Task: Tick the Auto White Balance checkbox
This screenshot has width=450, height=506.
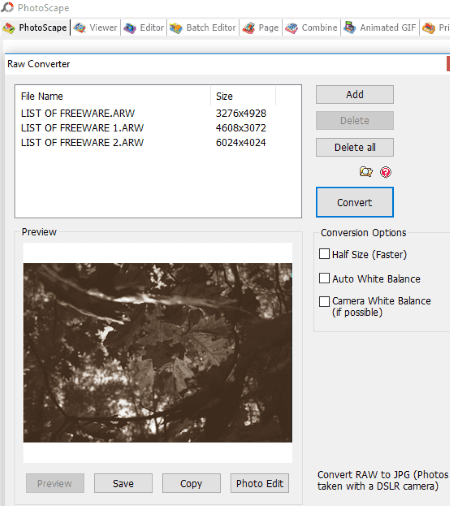Action: point(324,278)
